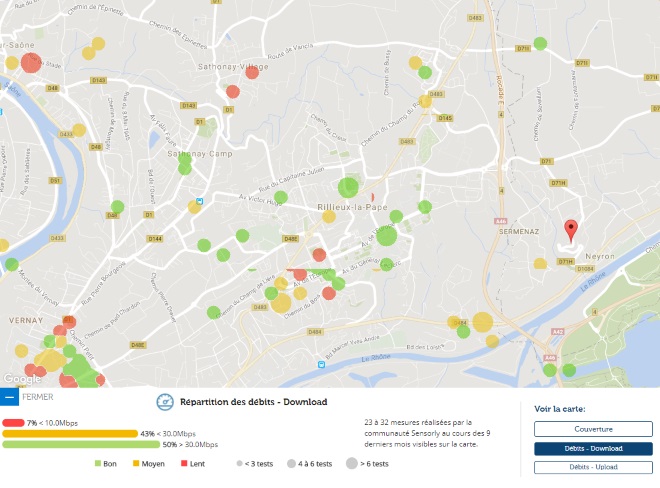Show the Couverture map
This screenshot has height=488, width=660.
pyautogui.click(x=593, y=429)
